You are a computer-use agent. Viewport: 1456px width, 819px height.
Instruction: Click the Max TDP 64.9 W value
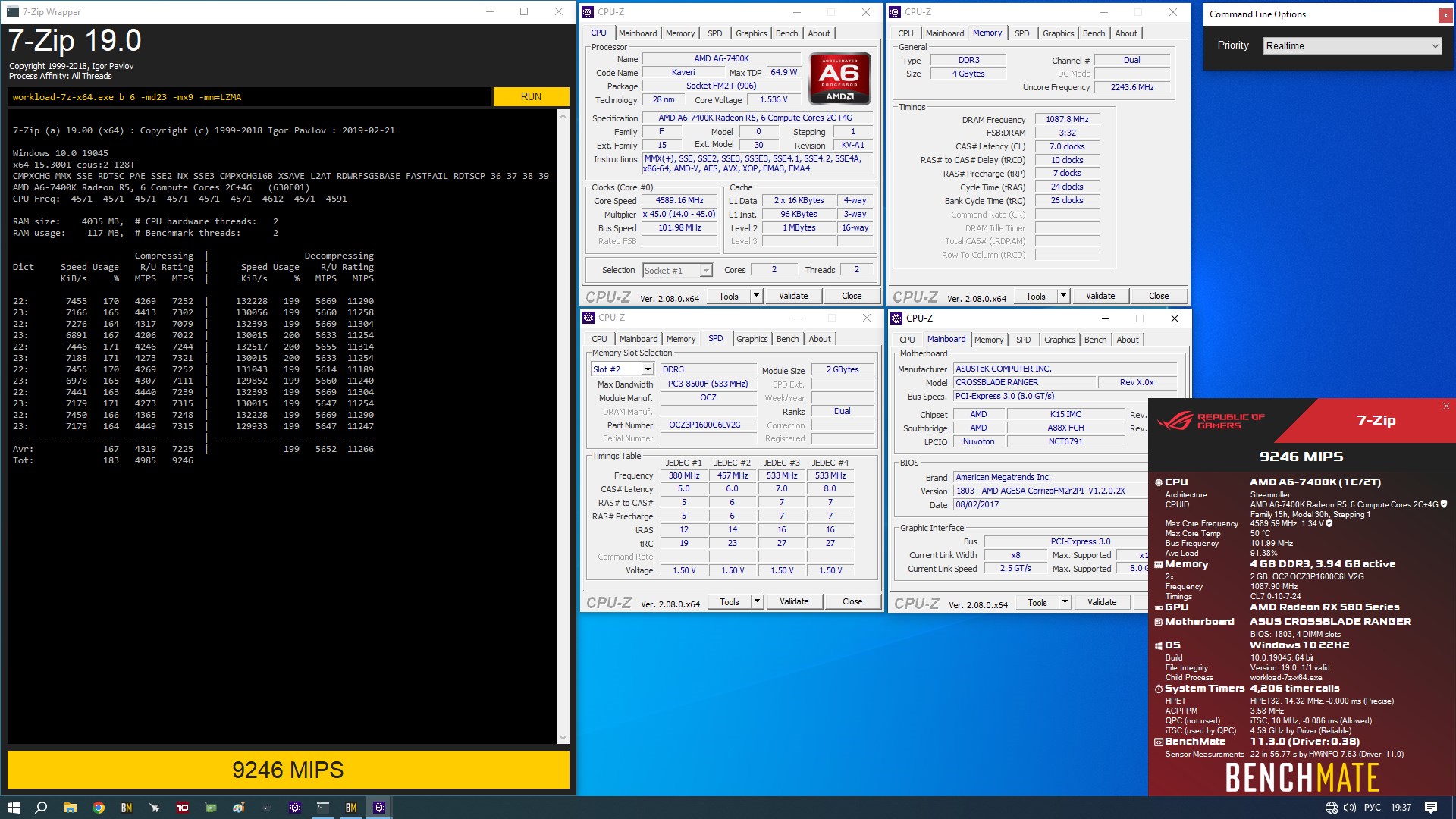pyautogui.click(x=783, y=73)
